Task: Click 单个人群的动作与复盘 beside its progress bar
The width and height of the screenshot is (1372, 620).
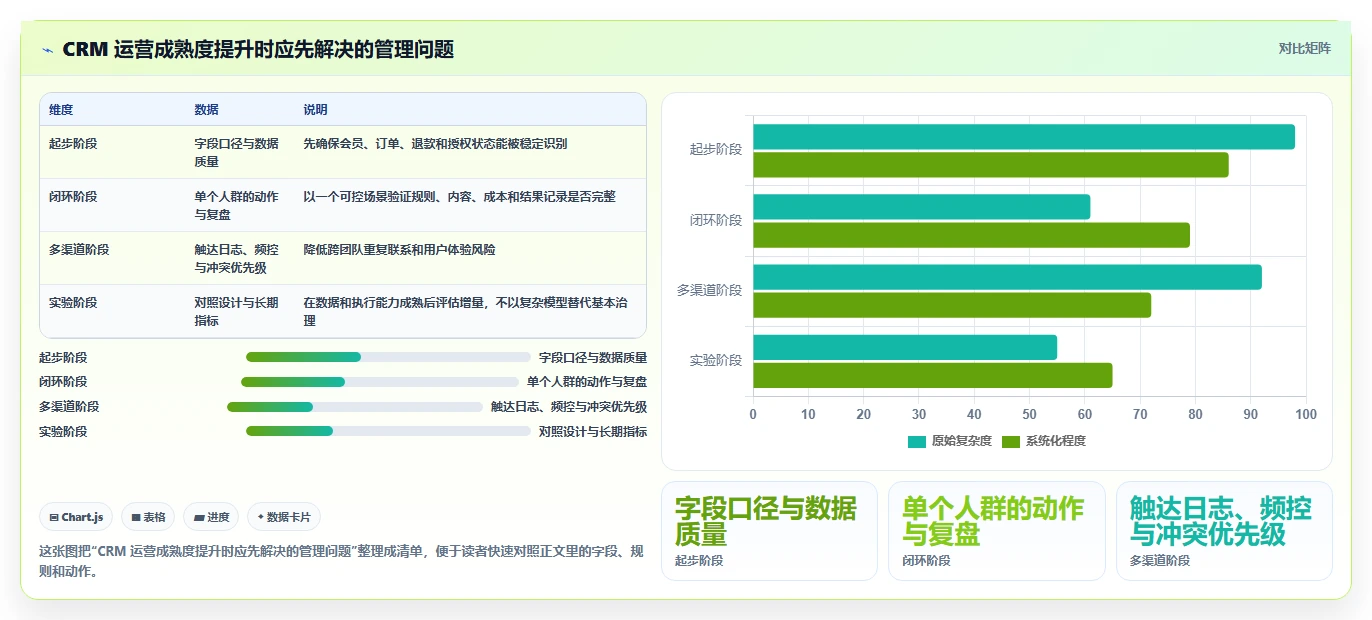Action: [x=587, y=382]
